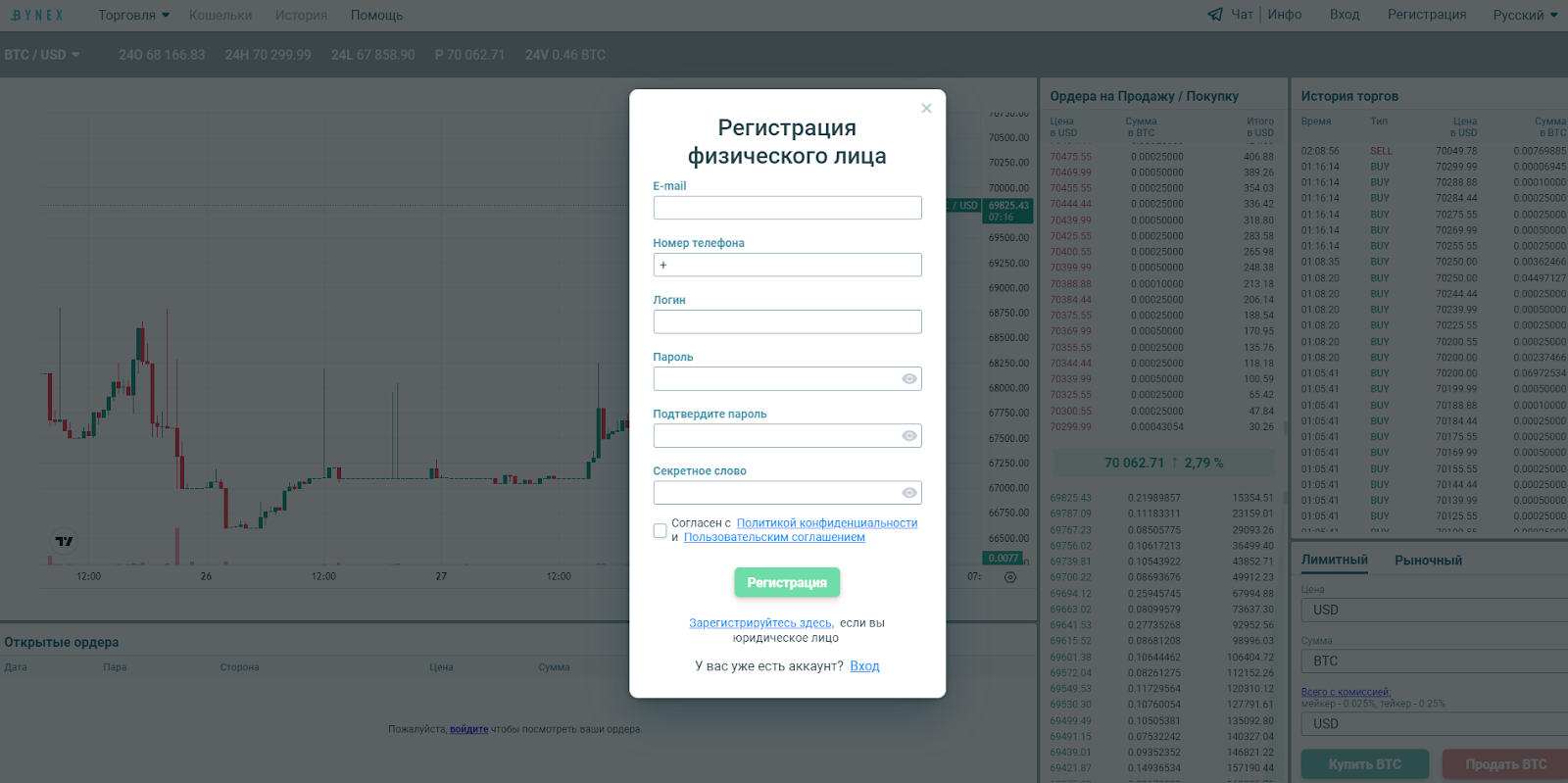Click 24V 0.46 BTC statistic
1568x783 pixels.
(x=564, y=55)
